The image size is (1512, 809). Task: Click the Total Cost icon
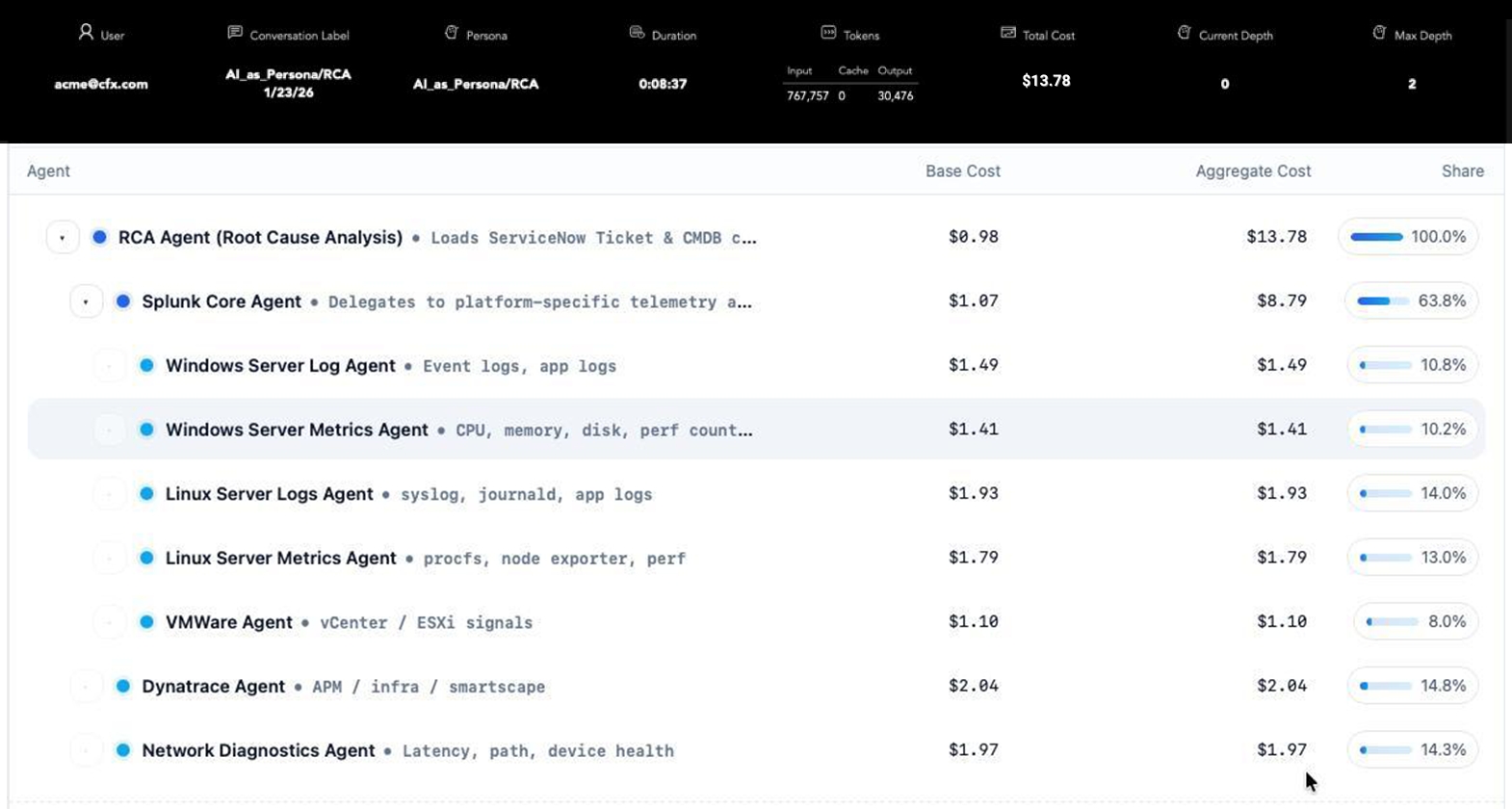click(1008, 33)
